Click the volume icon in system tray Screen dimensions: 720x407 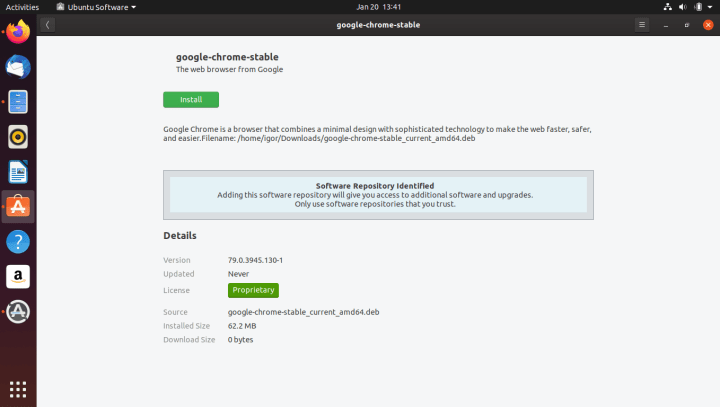[683, 7]
